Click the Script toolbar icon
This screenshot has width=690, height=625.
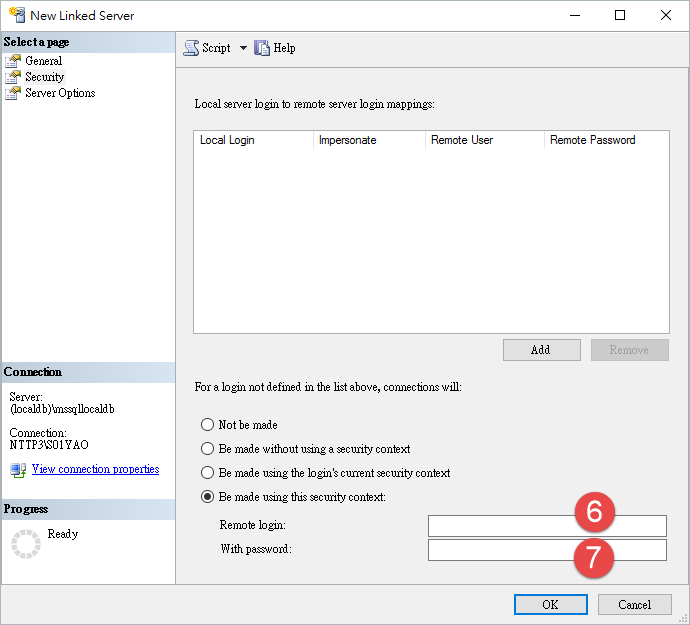point(191,48)
